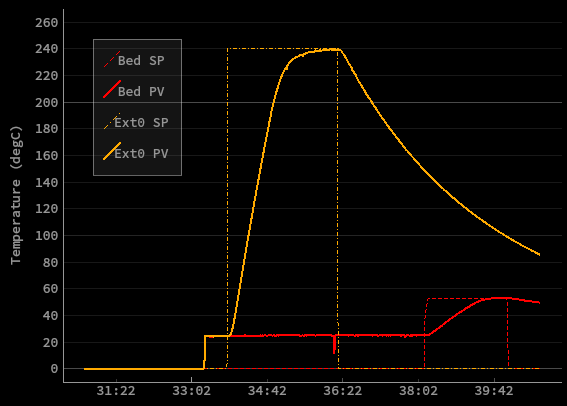Viewport: 567px width, 406px height.
Task: Click the 31:22 time axis label
Action: pos(116,391)
